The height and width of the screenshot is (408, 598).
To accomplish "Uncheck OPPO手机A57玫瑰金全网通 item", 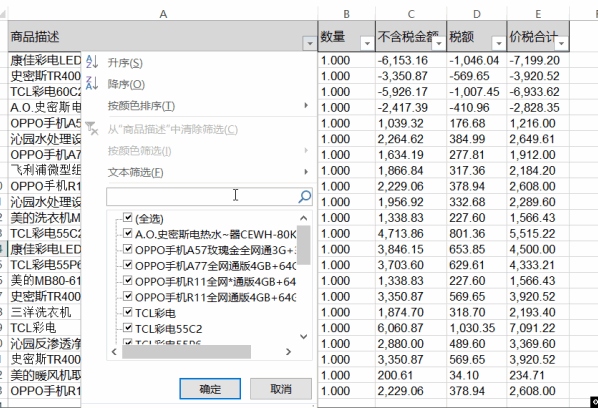I will (x=128, y=249).
